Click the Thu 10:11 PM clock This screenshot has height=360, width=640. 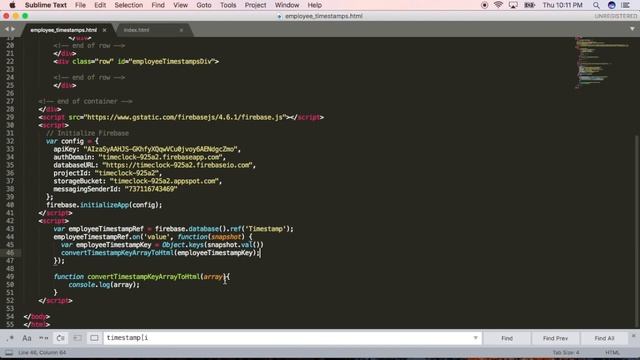pyautogui.click(x=562, y=5)
